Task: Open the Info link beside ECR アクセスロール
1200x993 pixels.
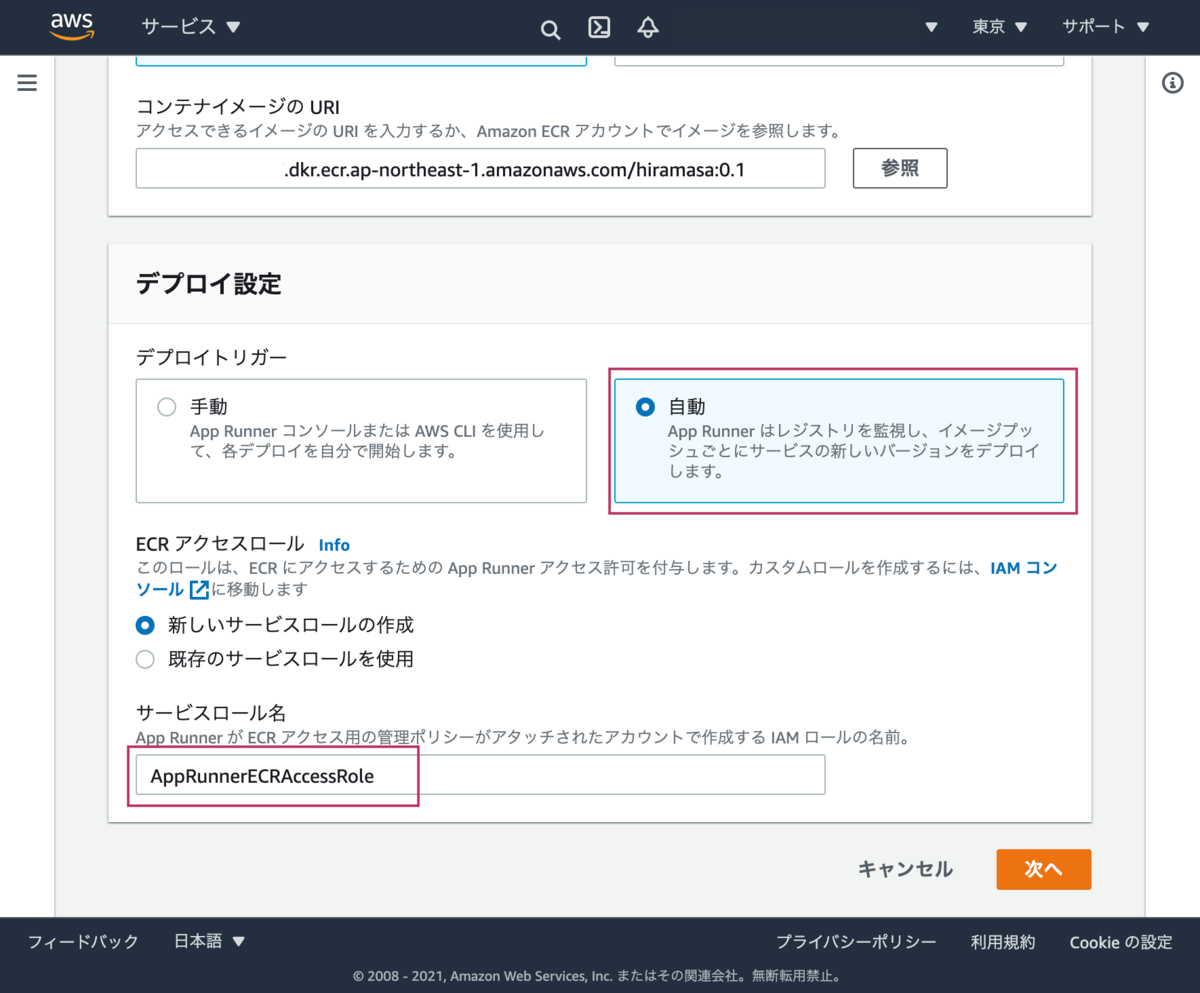Action: [x=334, y=545]
